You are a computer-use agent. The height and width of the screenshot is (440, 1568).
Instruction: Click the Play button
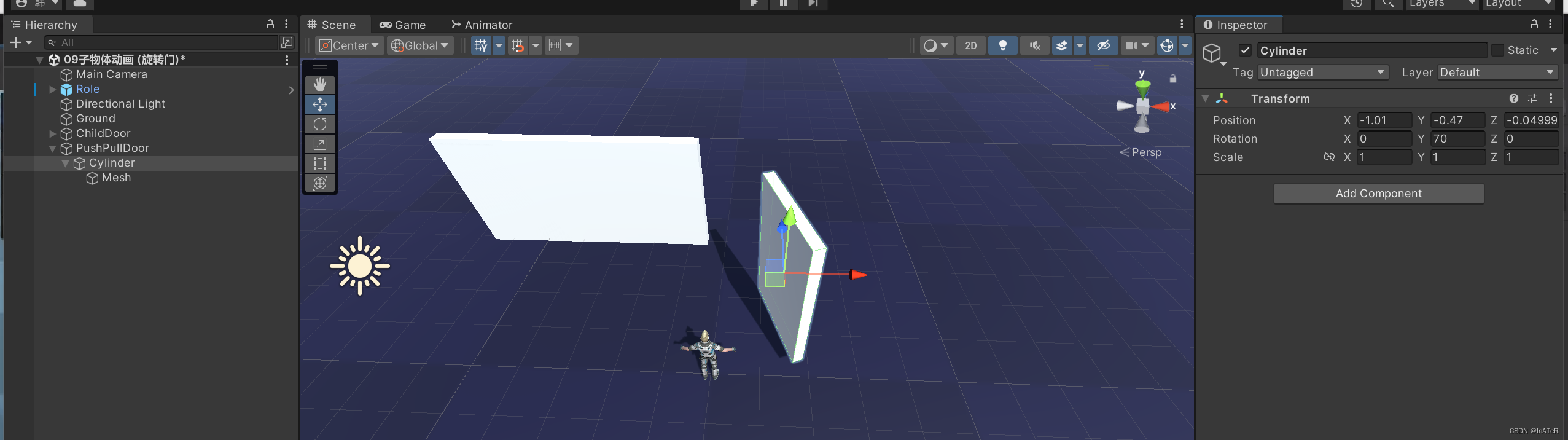click(754, 4)
